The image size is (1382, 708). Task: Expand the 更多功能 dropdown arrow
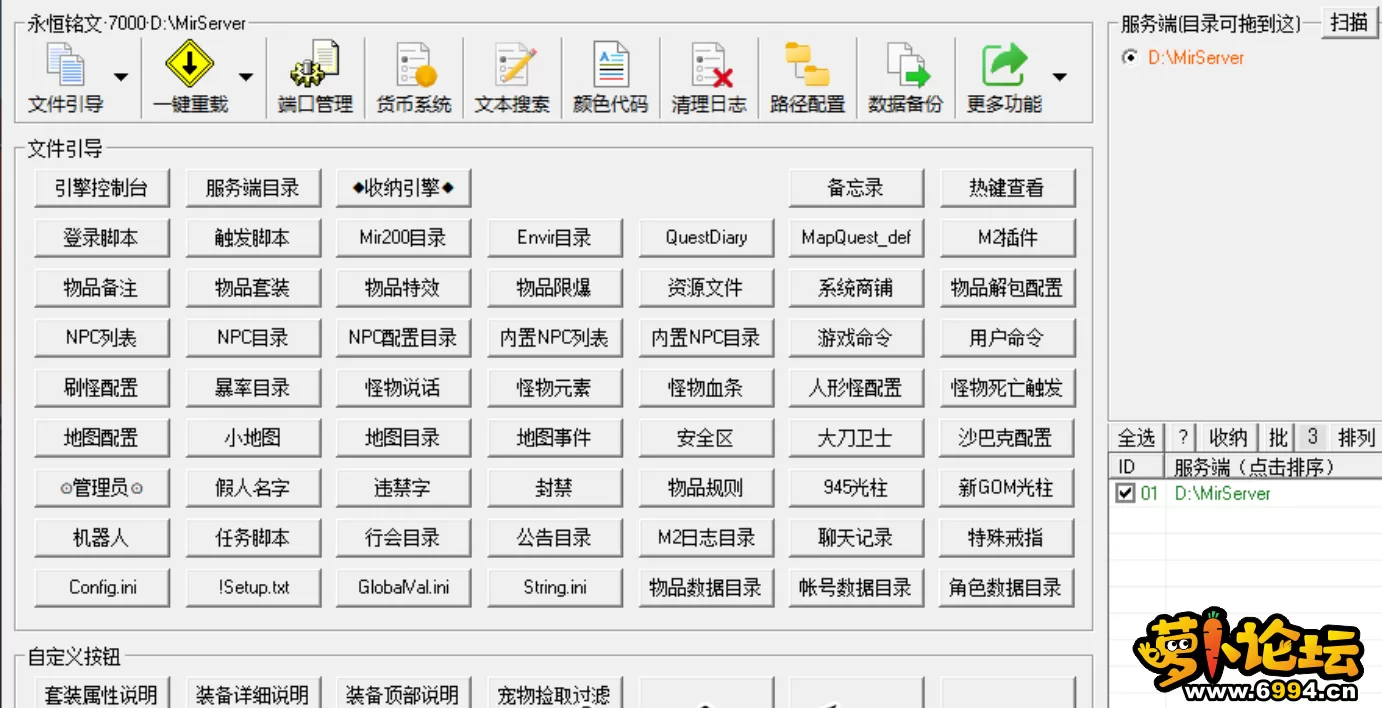tap(1060, 77)
